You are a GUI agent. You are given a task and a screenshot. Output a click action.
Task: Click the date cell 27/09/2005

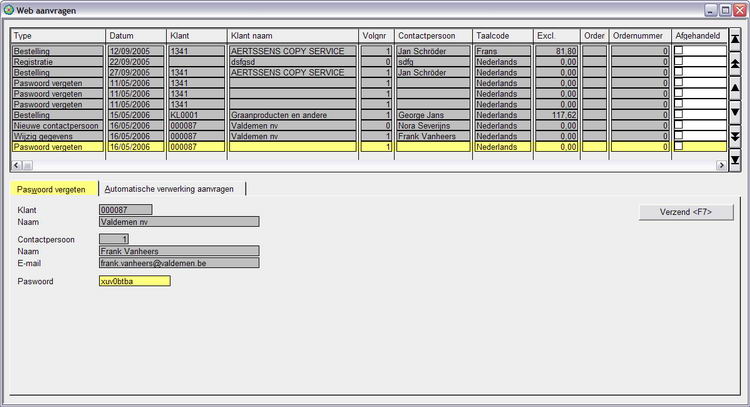click(136, 72)
